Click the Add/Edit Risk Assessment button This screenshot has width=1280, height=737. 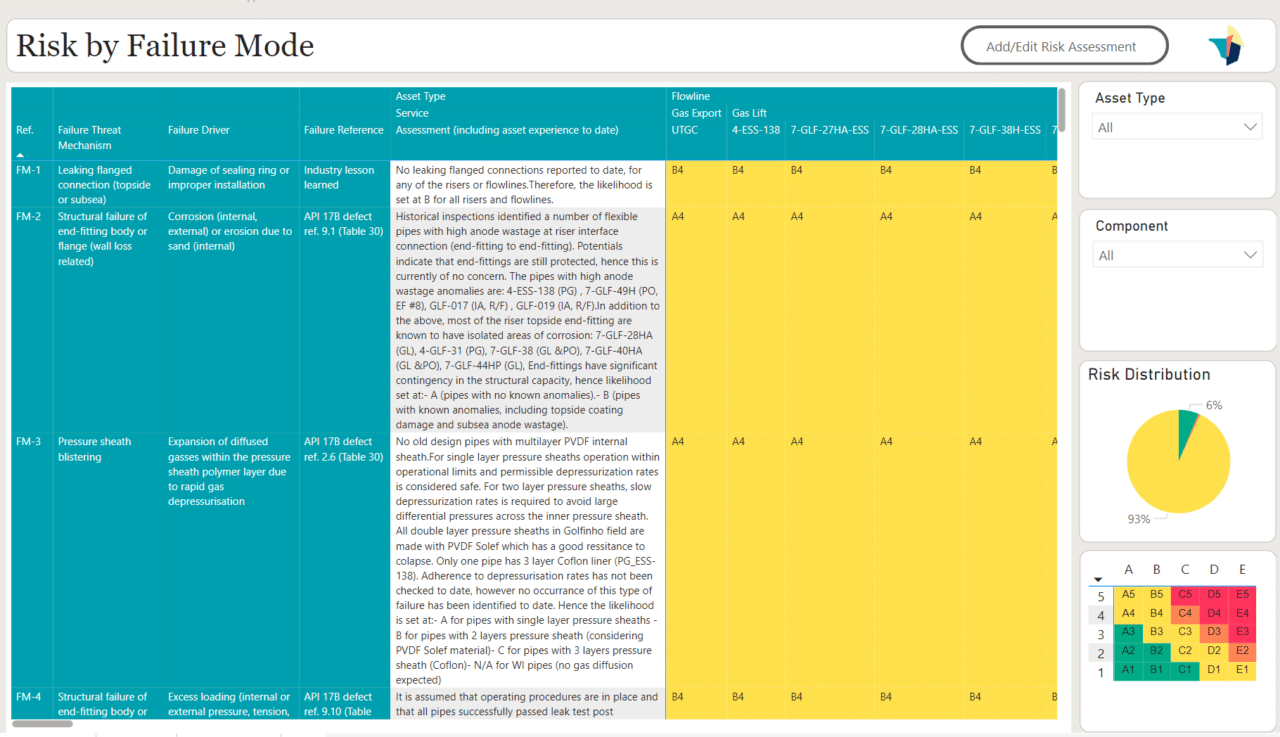[1064, 46]
